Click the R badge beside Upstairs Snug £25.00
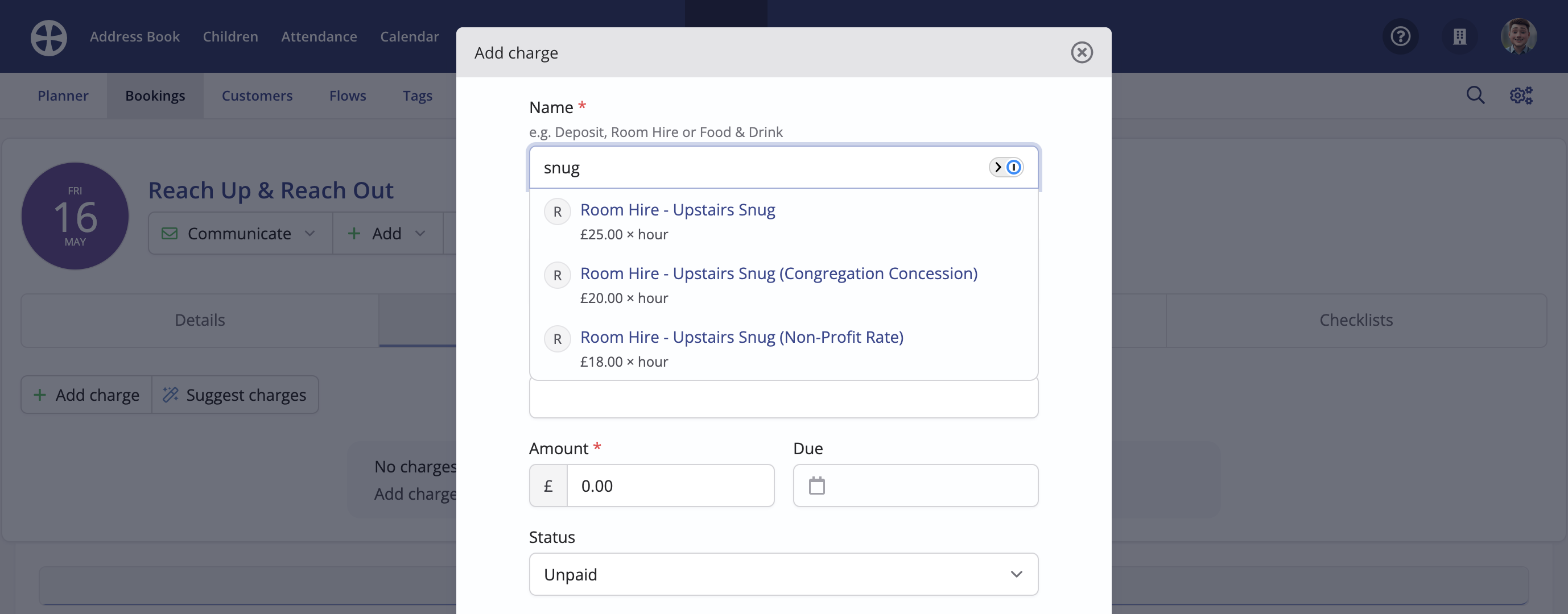The height and width of the screenshot is (614, 1568). [x=557, y=211]
